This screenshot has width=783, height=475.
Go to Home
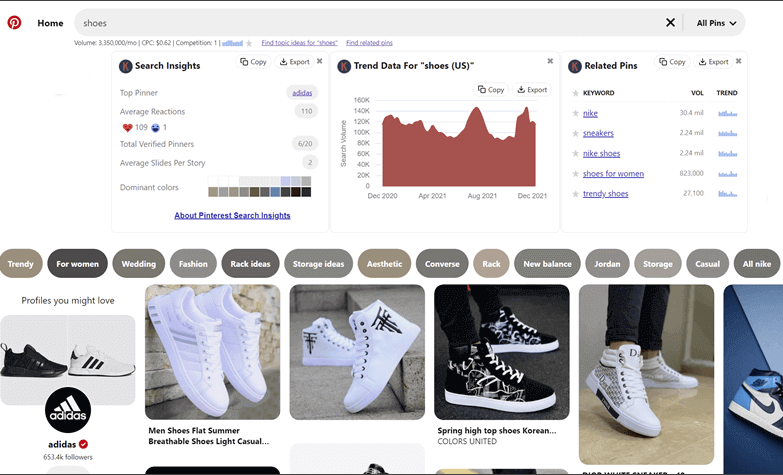(50, 23)
